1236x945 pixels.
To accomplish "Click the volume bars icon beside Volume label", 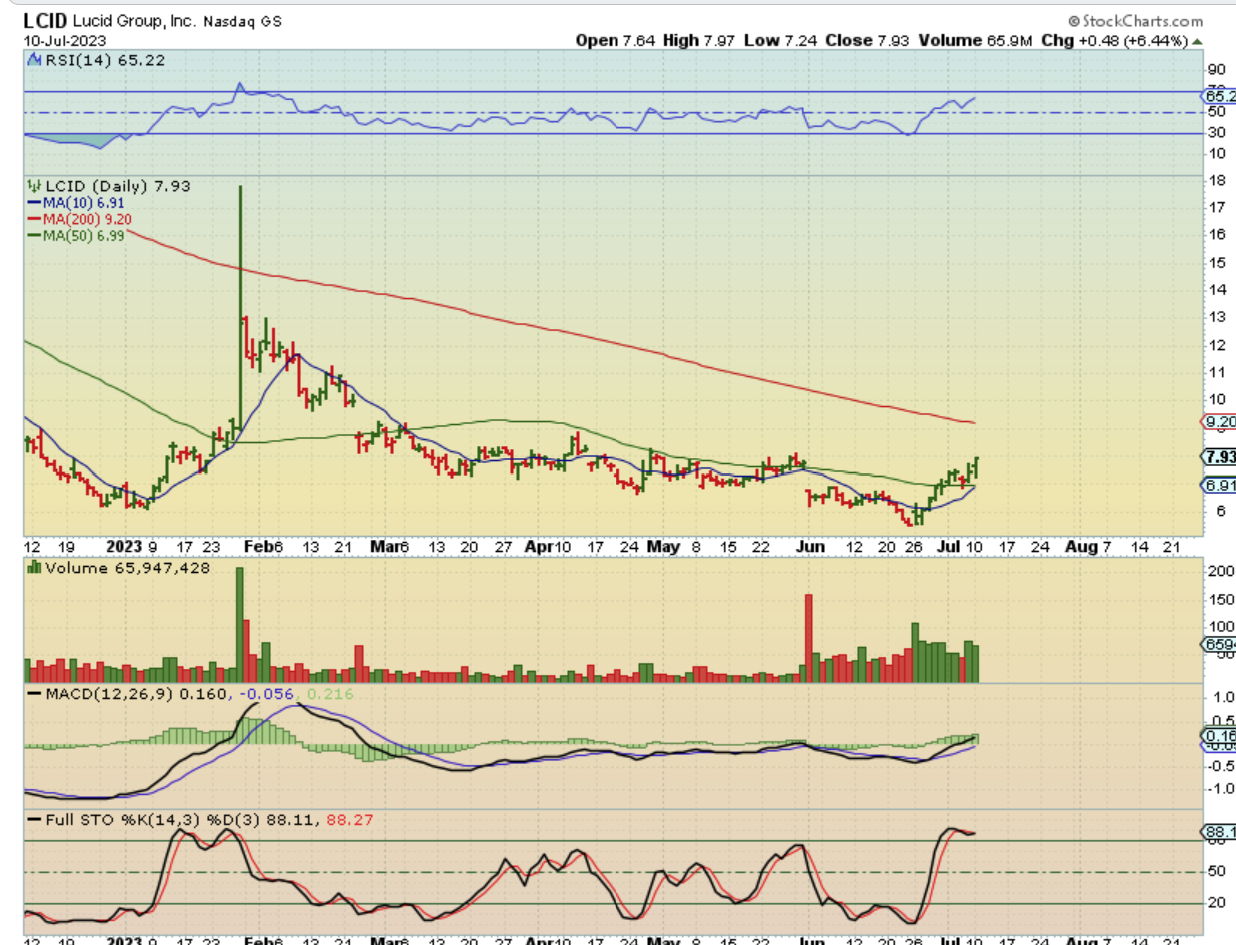I will coord(33,567).
